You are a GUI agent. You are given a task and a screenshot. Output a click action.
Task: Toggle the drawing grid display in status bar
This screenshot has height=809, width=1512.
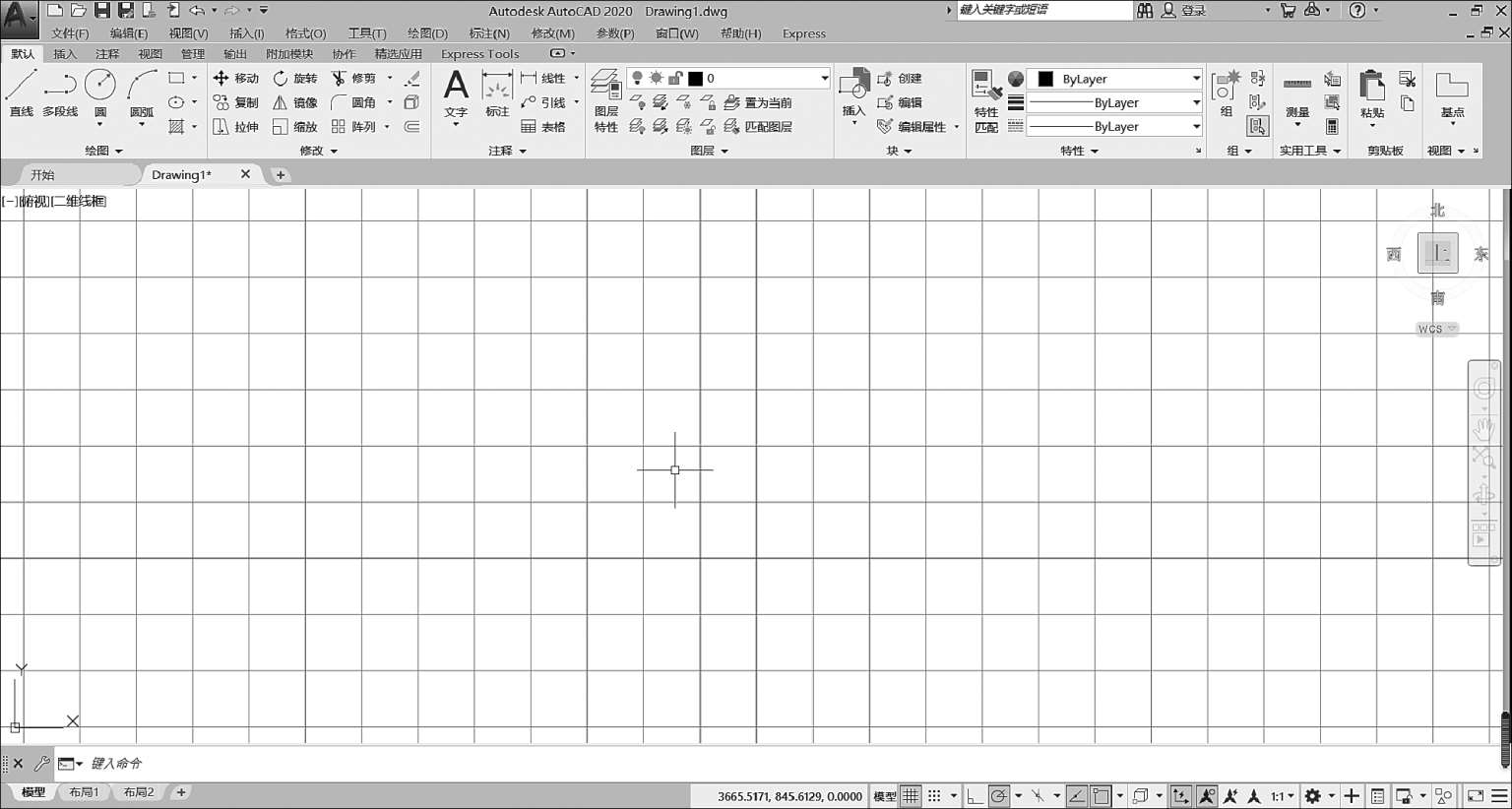[912, 796]
